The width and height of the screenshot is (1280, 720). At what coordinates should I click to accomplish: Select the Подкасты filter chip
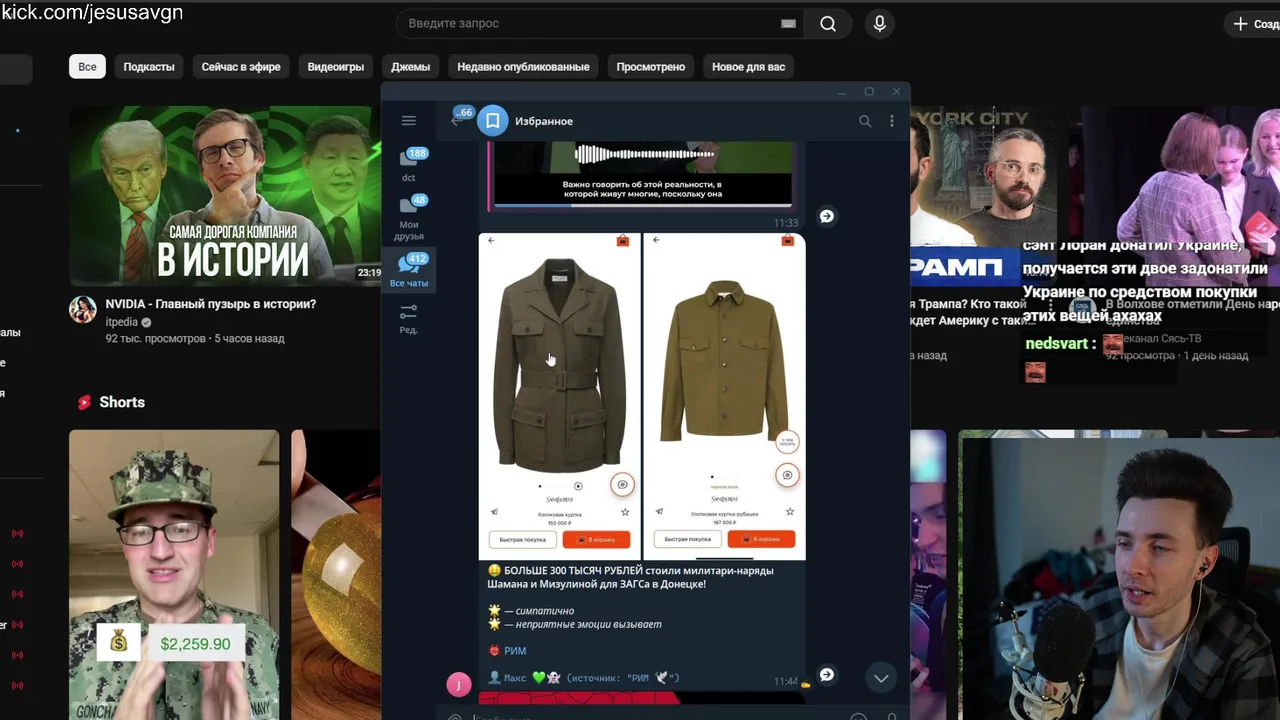149,67
